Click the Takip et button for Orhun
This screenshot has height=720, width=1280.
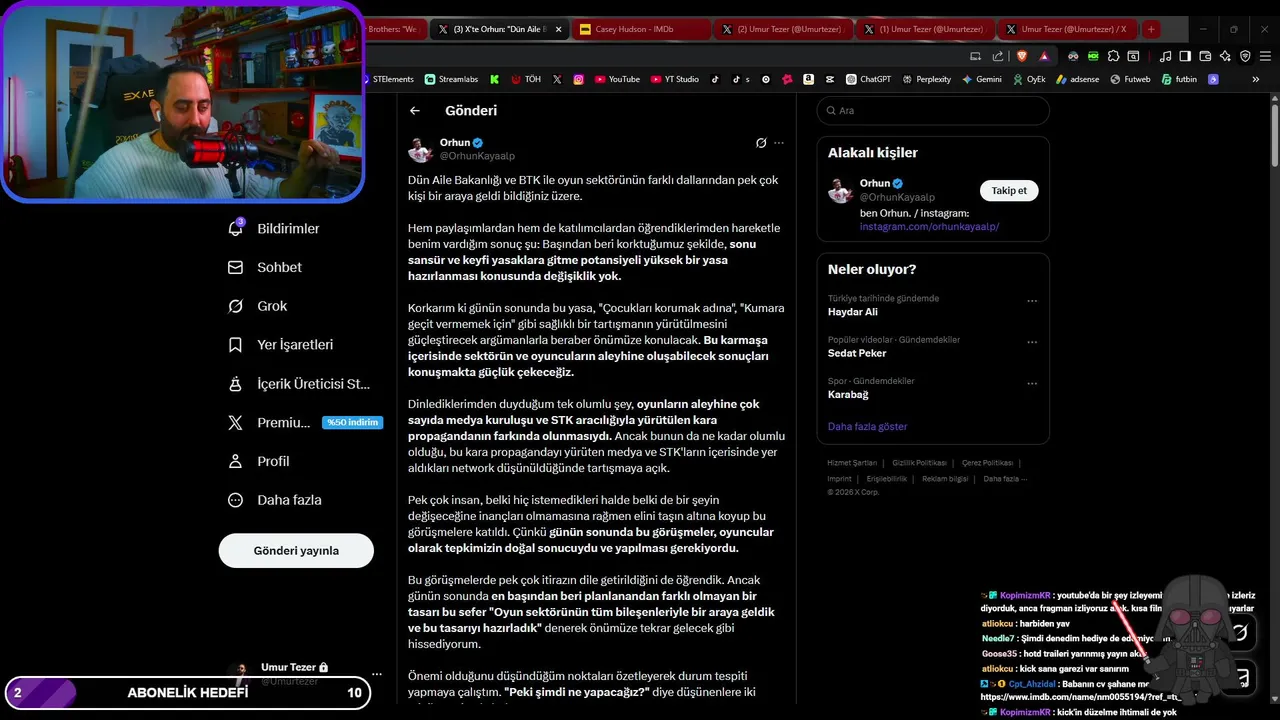coord(1009,191)
